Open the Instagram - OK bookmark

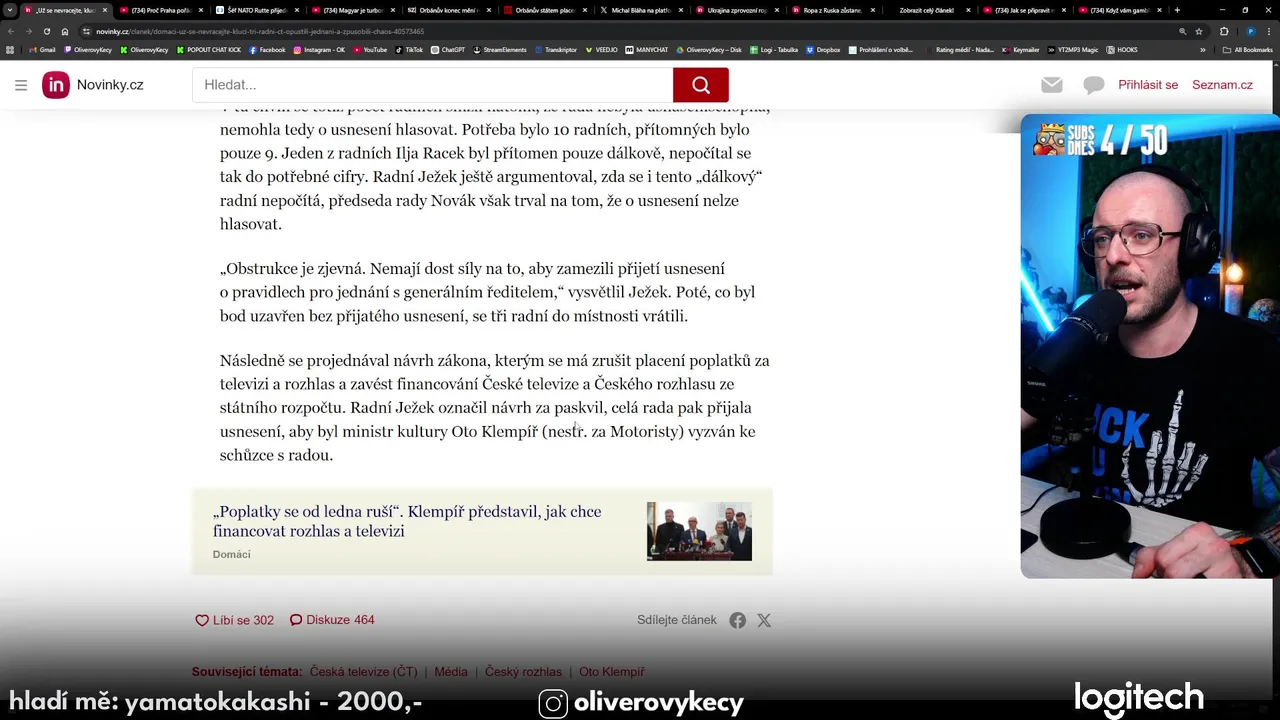pyautogui.click(x=319, y=49)
